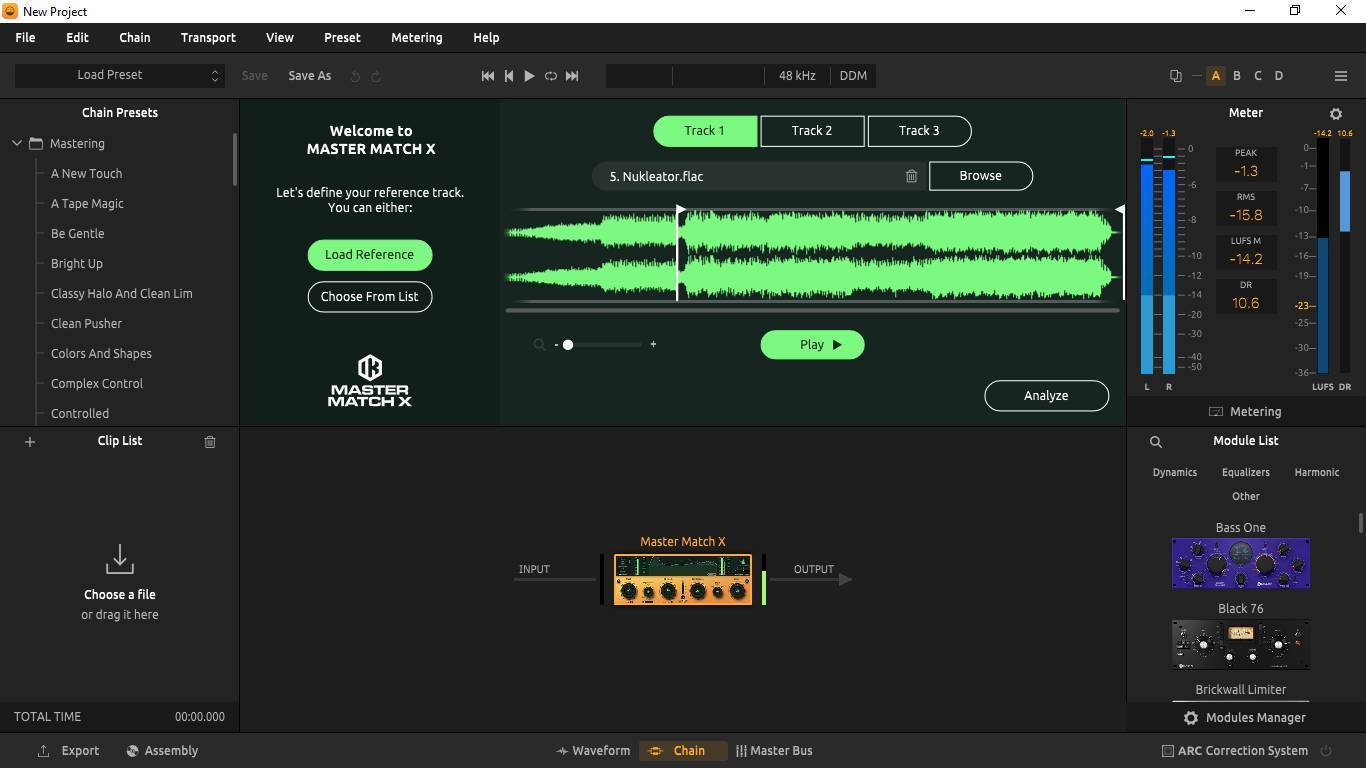Viewport: 1366px width, 768px height.
Task: Click the hamburger menu icon top right
Action: point(1341,76)
